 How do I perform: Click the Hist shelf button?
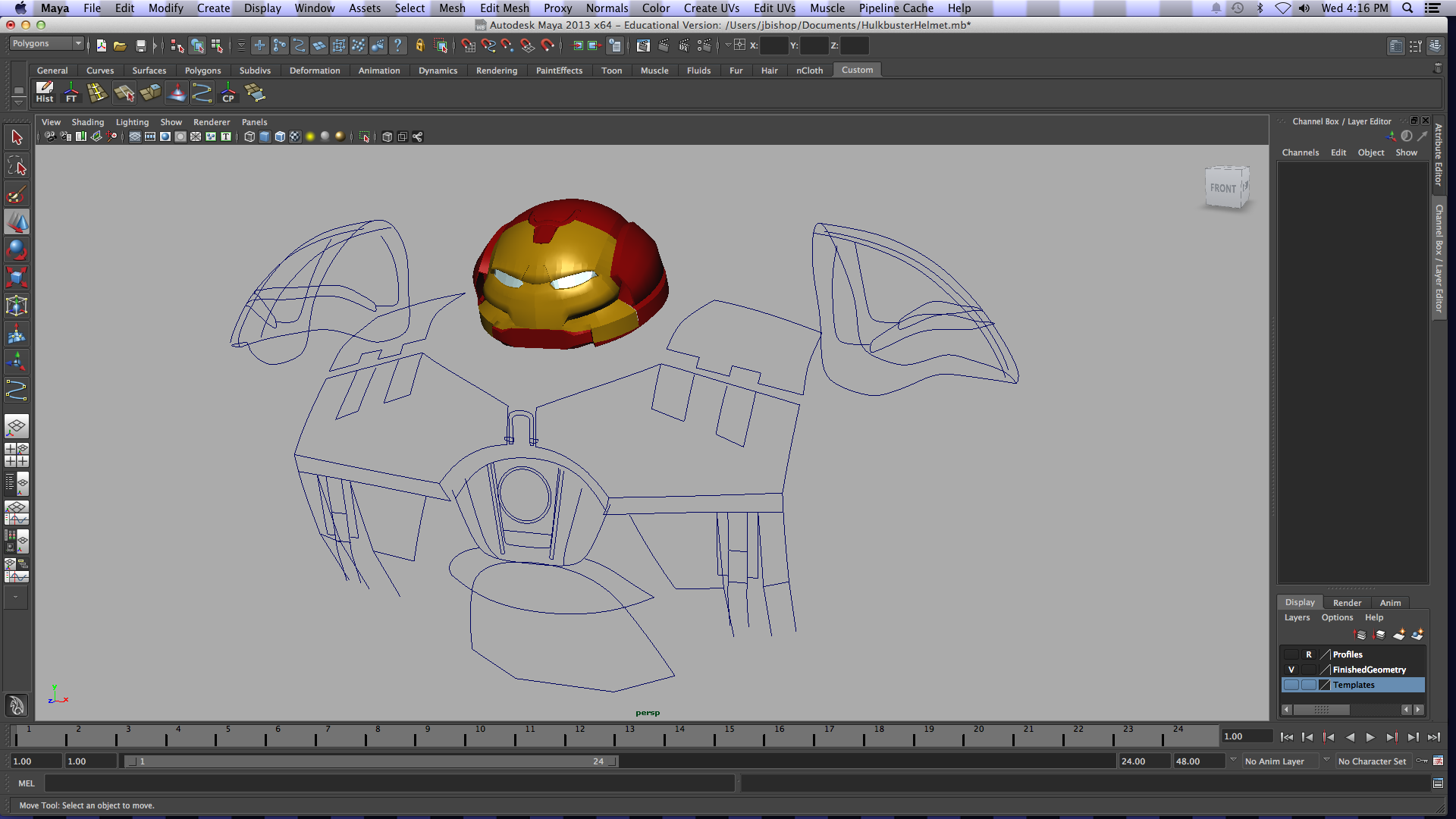(45, 93)
